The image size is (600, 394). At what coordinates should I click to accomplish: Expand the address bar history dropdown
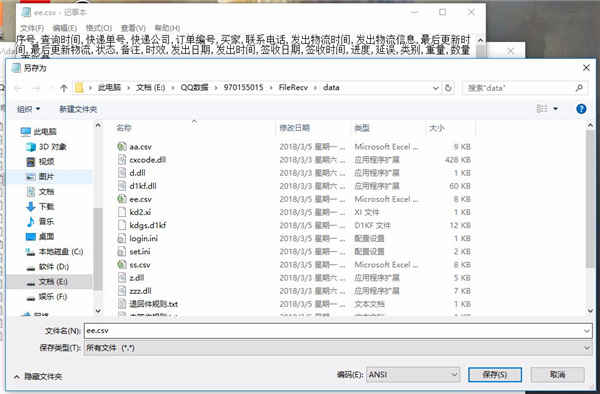(435, 88)
